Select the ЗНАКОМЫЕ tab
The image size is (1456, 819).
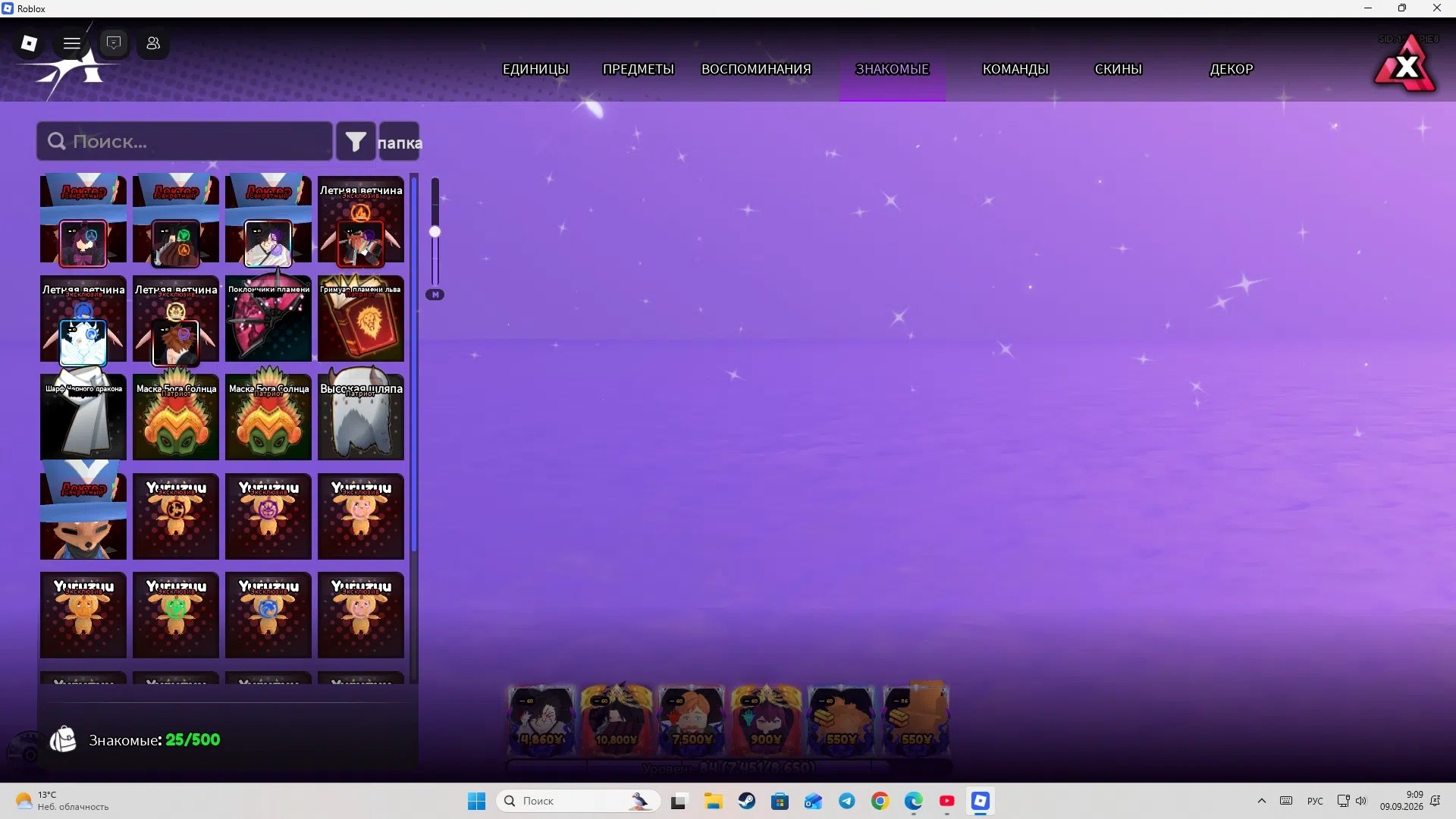point(892,69)
